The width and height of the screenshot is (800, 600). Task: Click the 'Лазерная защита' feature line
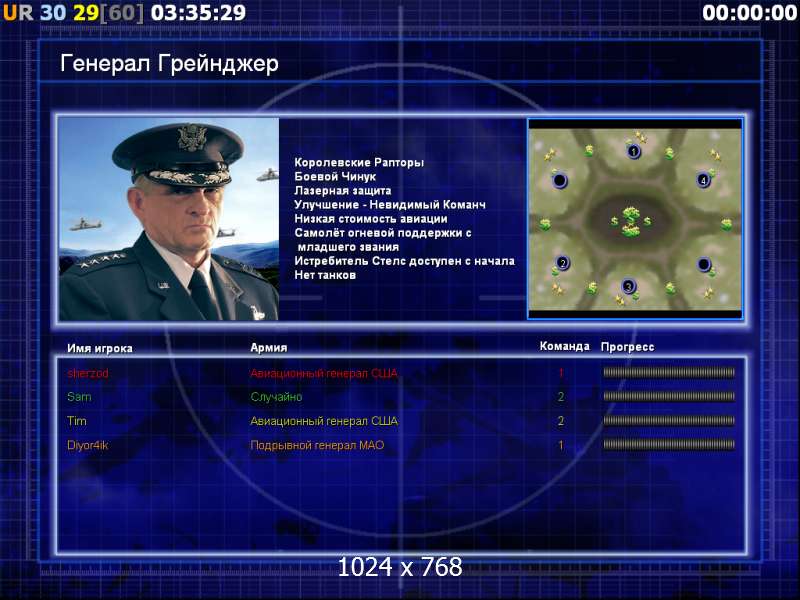click(x=343, y=191)
